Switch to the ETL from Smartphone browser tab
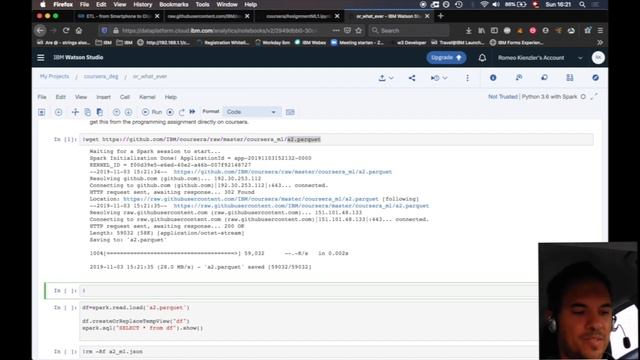This screenshot has height=360, width=640. pos(118,16)
